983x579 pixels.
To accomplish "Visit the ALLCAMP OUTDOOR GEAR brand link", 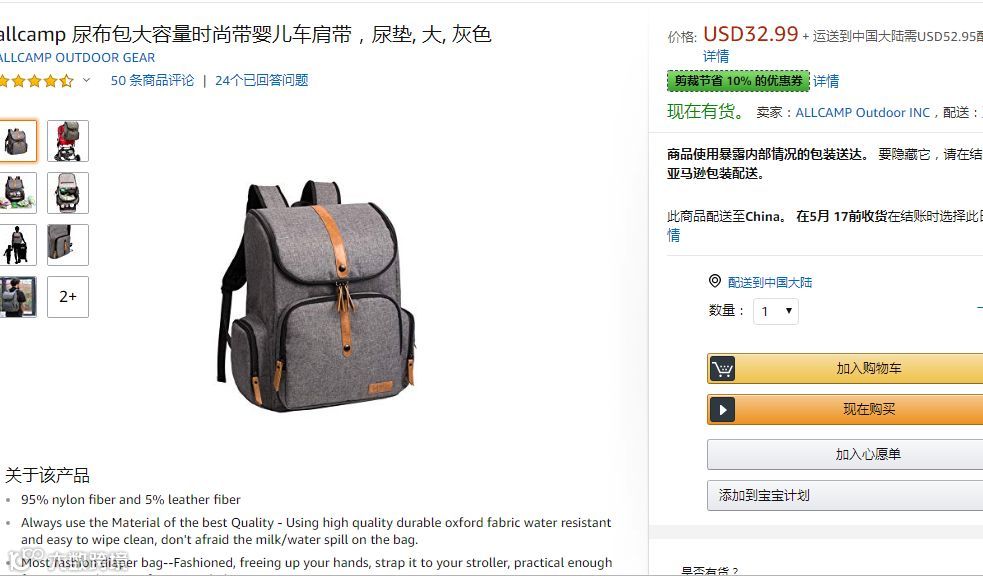I will (76, 58).
